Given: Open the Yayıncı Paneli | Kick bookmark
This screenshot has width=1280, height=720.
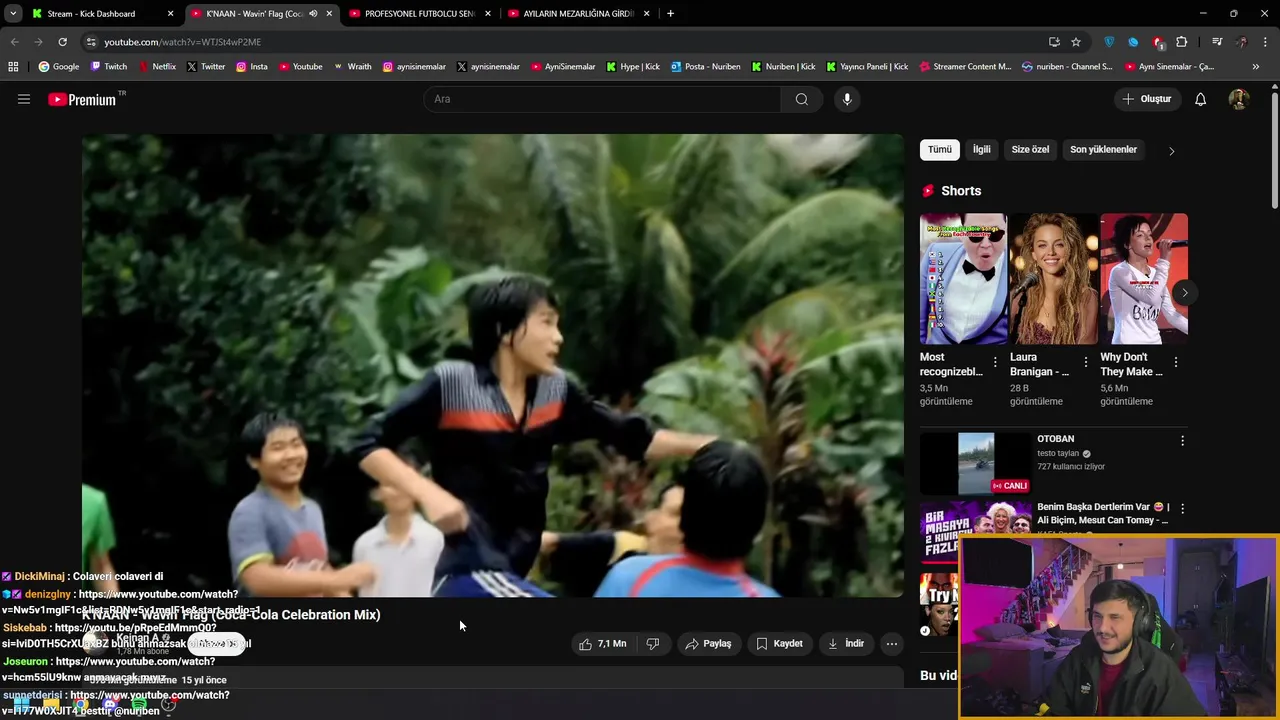Looking at the screenshot, I should (867, 67).
